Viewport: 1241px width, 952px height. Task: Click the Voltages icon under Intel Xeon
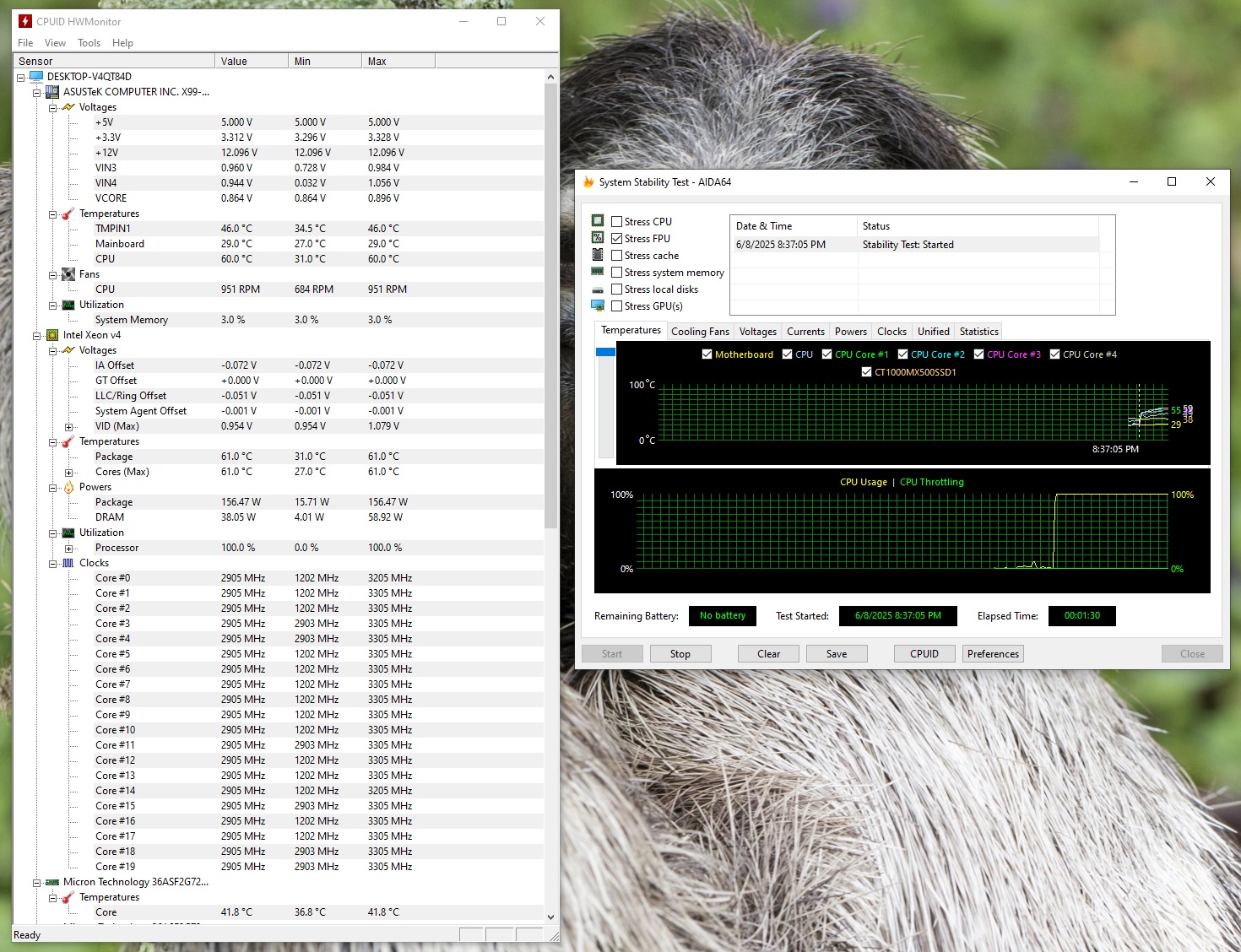pyautogui.click(x=68, y=350)
